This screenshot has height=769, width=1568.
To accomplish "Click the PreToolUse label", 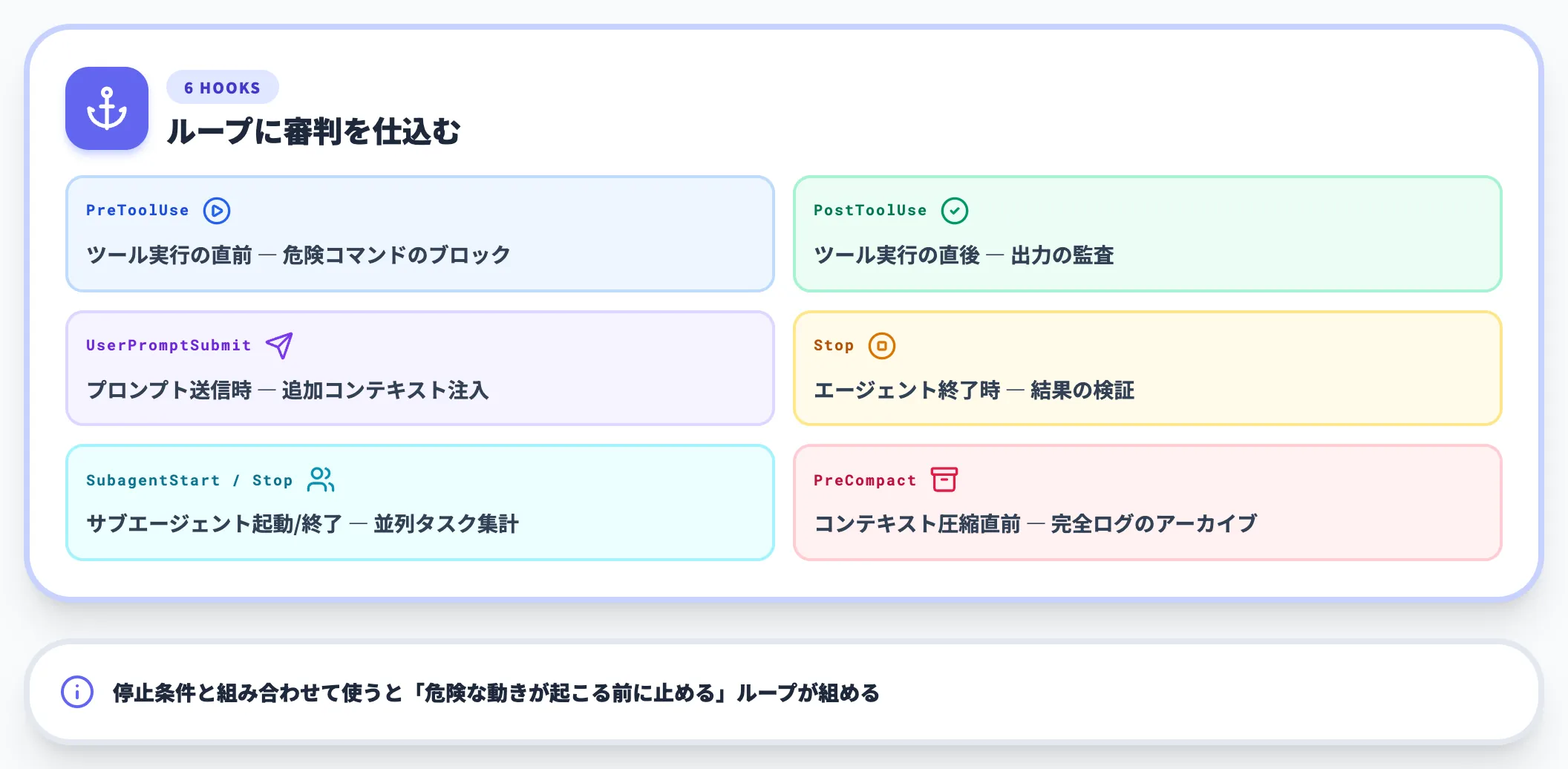I will click(137, 210).
